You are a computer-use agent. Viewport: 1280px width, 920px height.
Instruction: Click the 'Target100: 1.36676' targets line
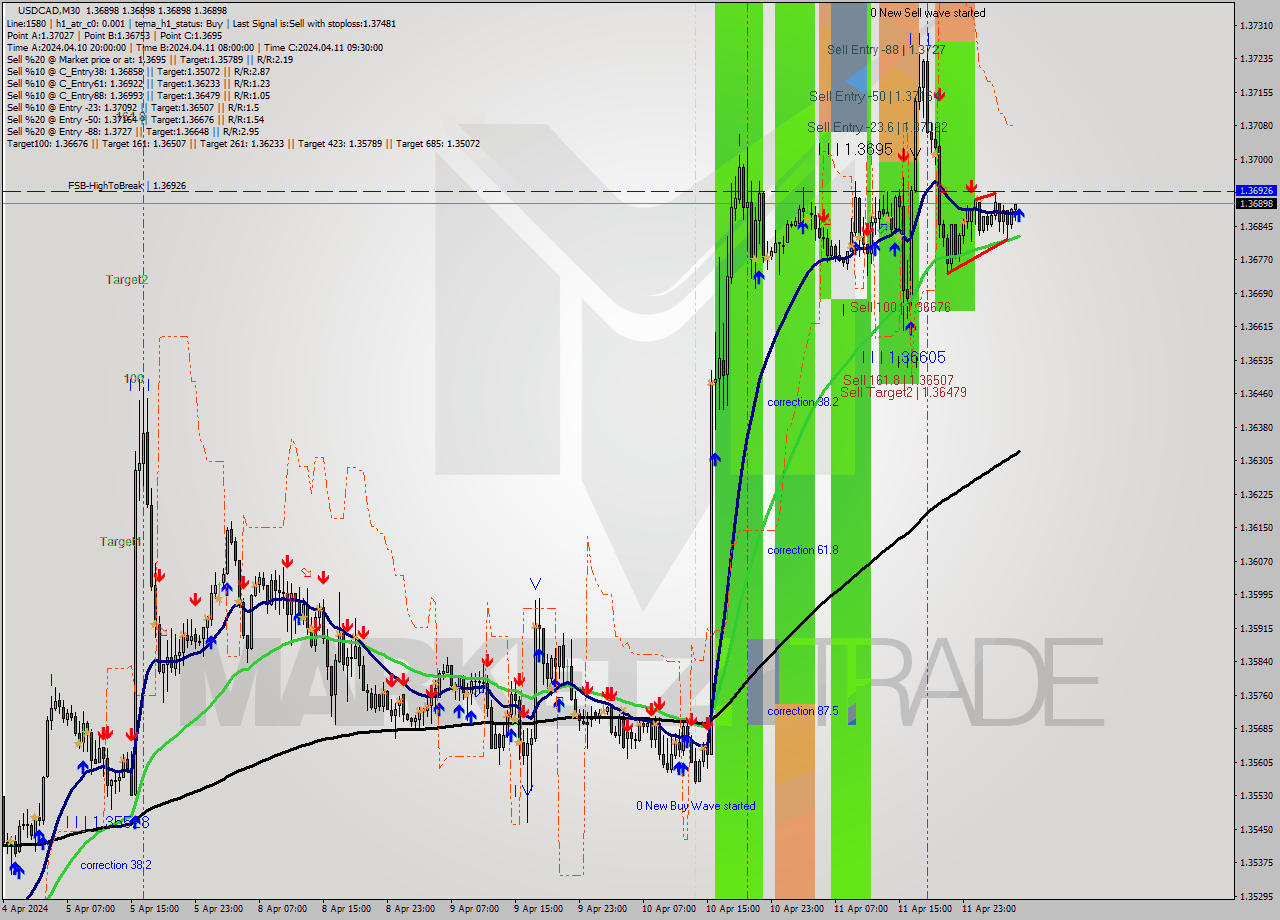pyautogui.click(x=243, y=143)
